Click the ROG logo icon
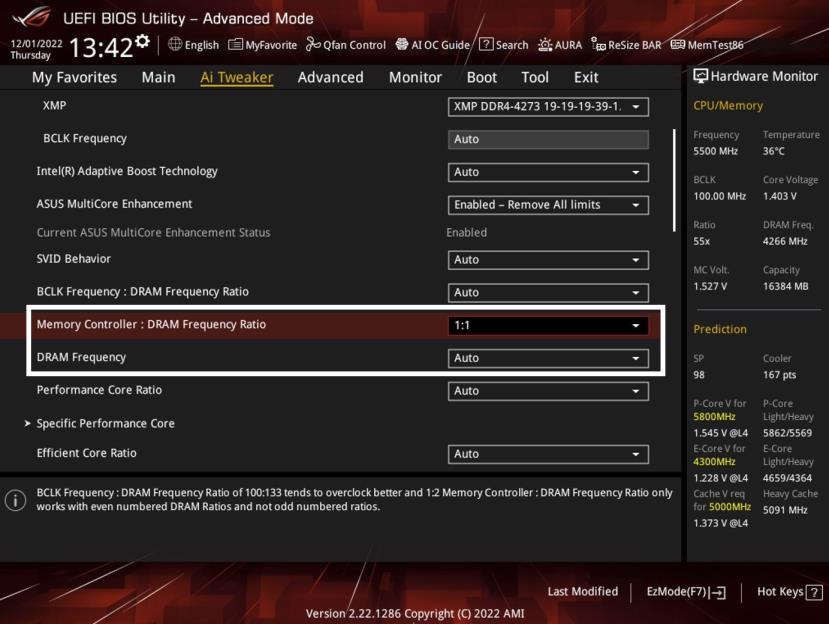The height and width of the screenshot is (624, 829). pos(32,17)
